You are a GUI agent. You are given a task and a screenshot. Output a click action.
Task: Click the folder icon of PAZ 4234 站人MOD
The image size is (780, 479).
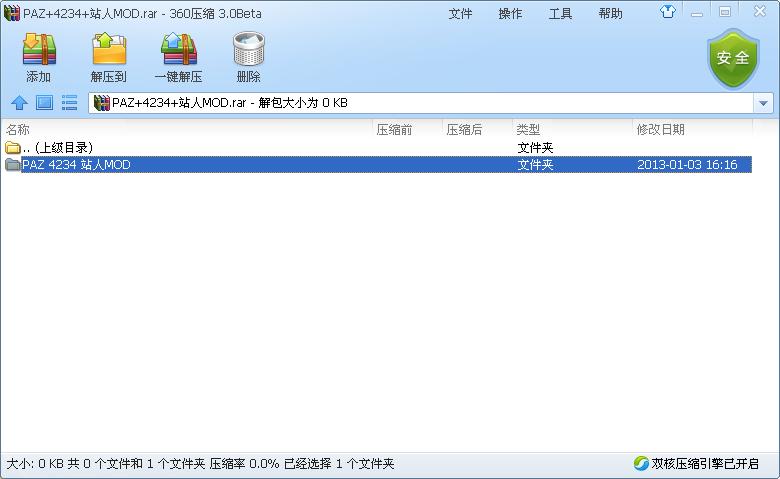tap(12, 165)
